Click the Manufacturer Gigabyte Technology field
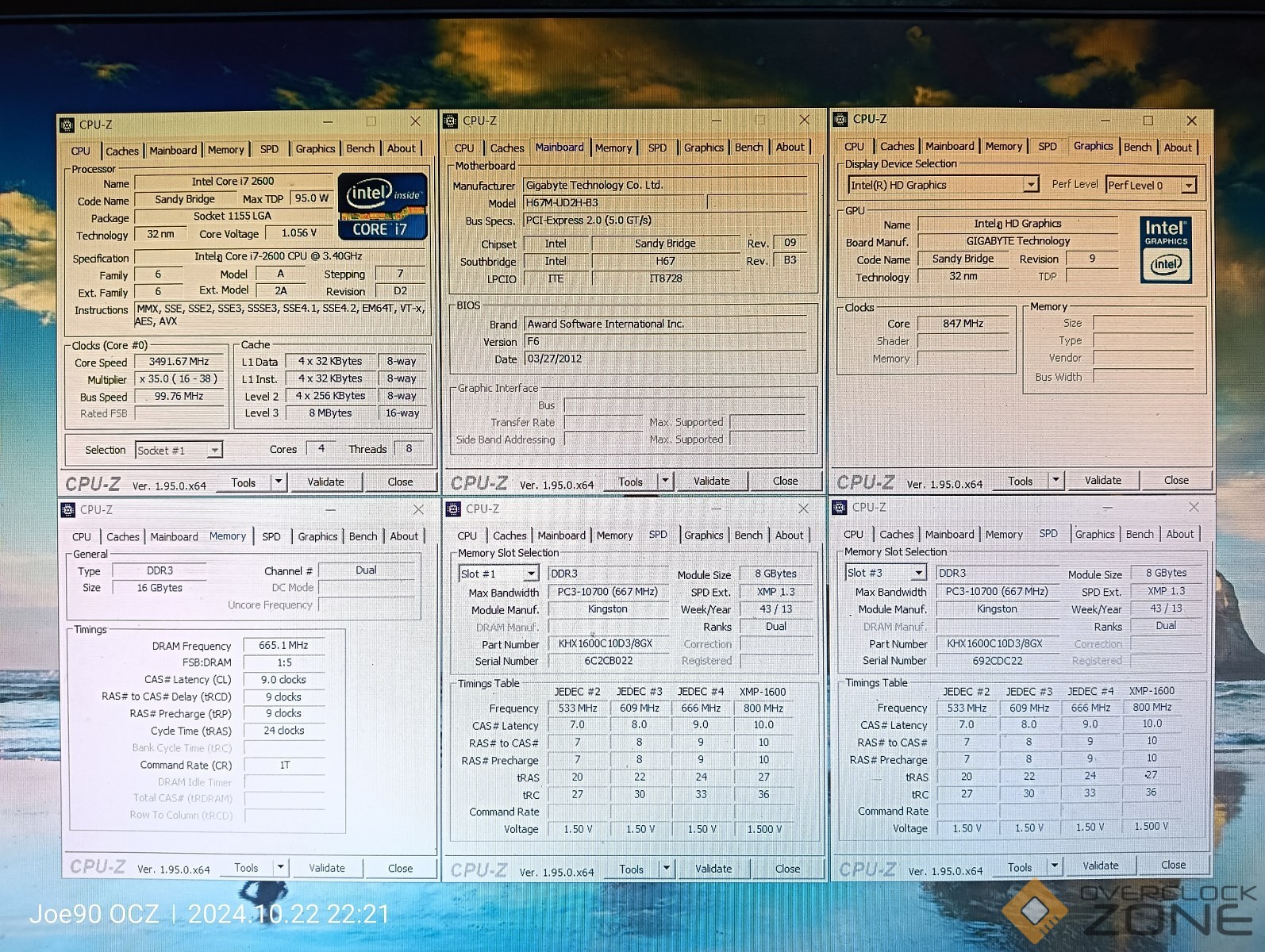 pos(665,185)
